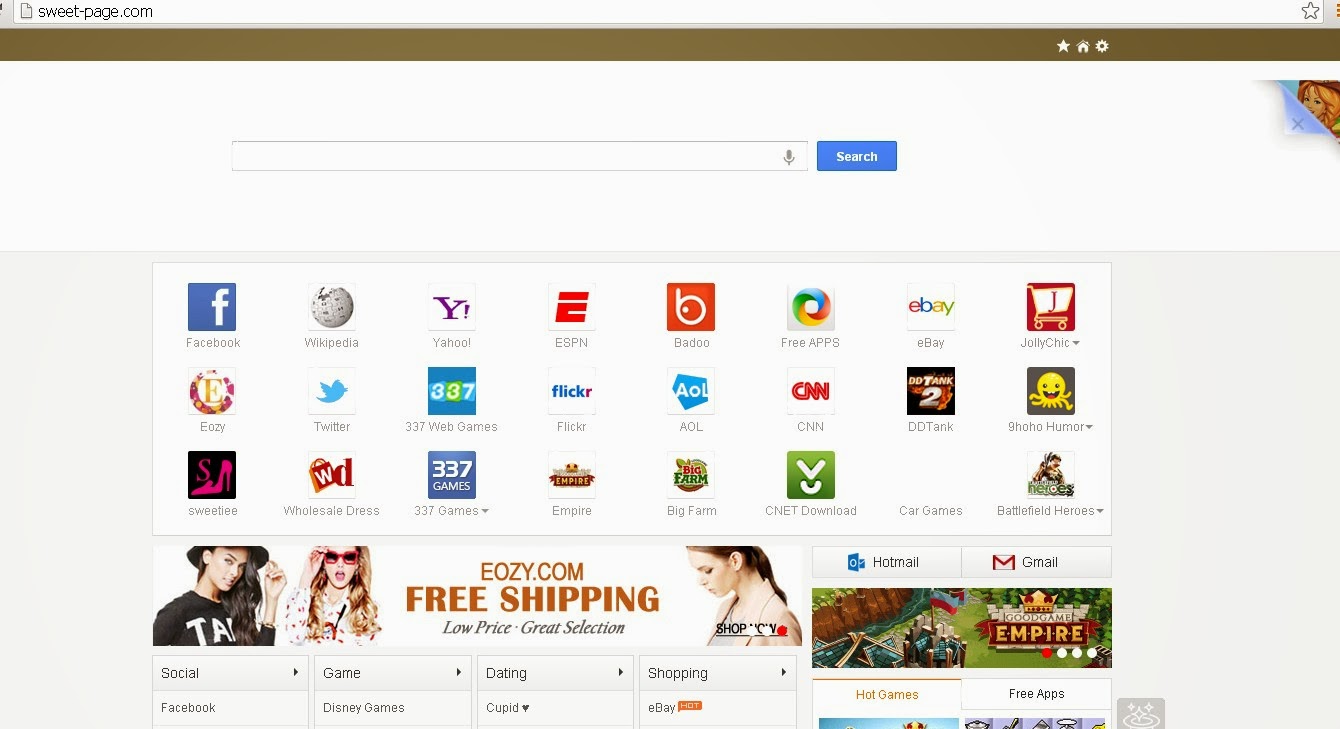
Task: Switch to the Hot Games tab
Action: point(887,695)
